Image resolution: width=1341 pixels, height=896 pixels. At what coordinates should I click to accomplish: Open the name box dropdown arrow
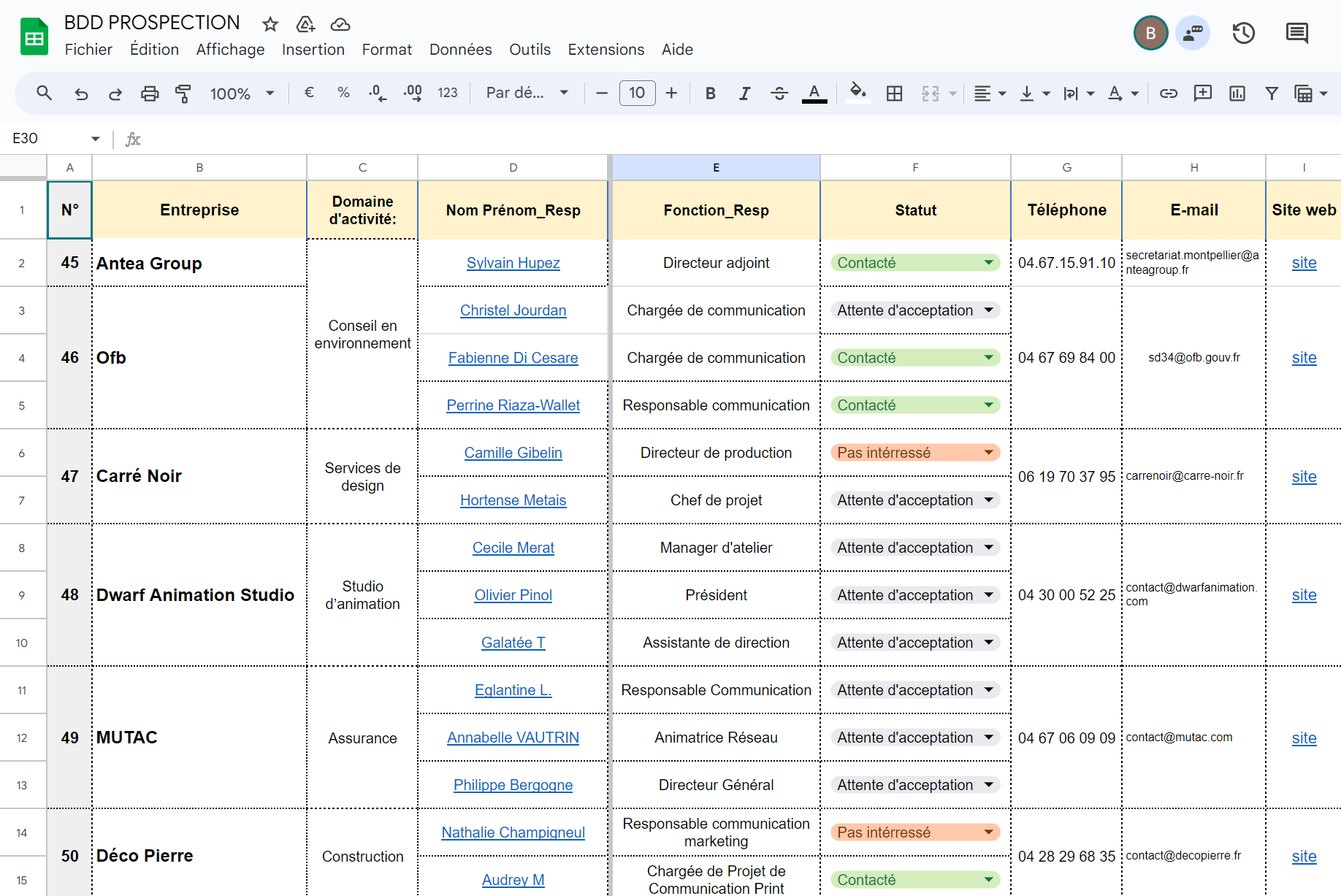click(95, 139)
